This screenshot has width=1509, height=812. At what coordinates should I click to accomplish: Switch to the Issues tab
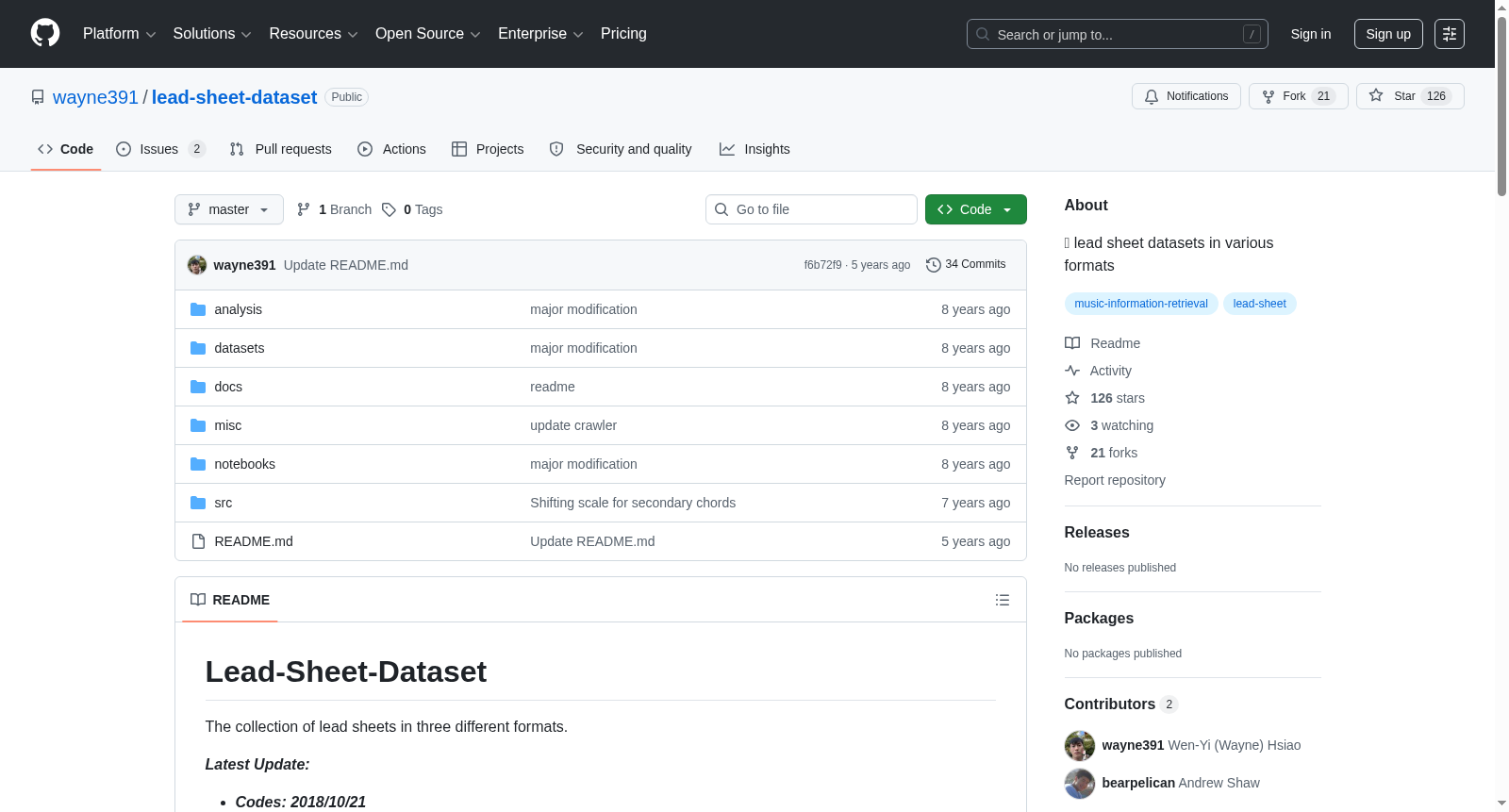pos(160,149)
